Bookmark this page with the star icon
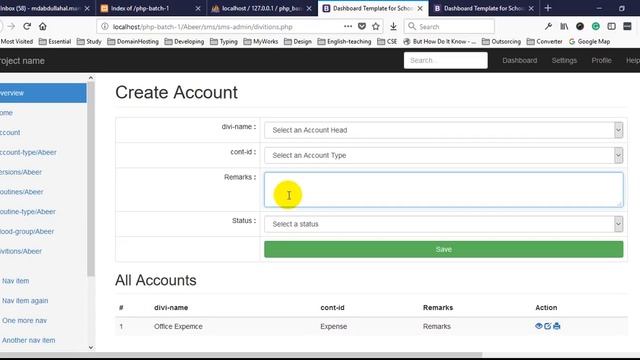Screen dimensions: 640x360 click(376, 27)
